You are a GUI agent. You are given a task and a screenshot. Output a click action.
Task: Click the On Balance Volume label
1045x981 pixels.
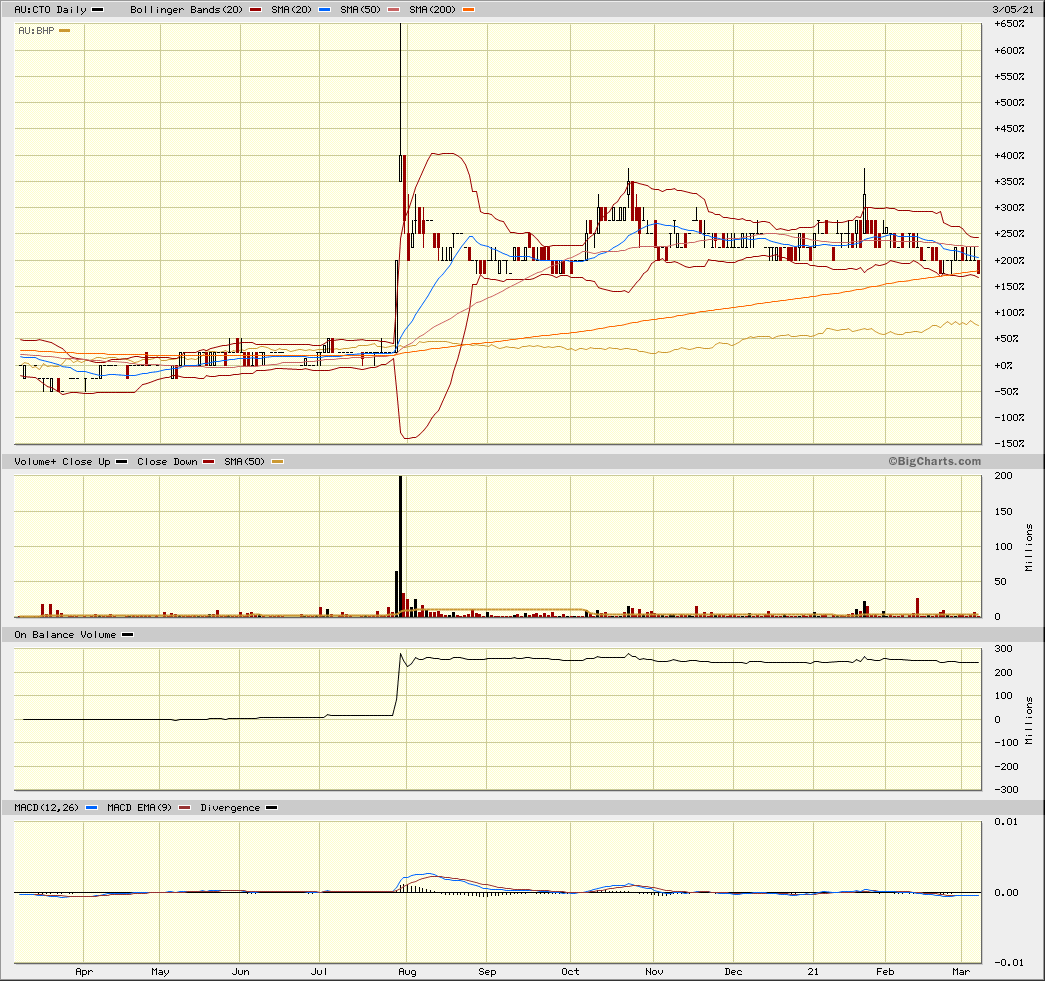tap(65, 635)
